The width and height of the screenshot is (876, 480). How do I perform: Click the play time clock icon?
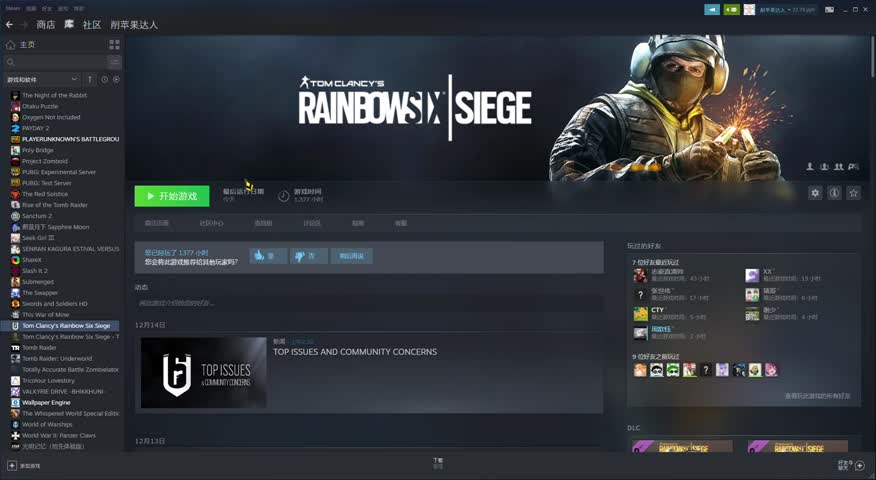pos(284,196)
